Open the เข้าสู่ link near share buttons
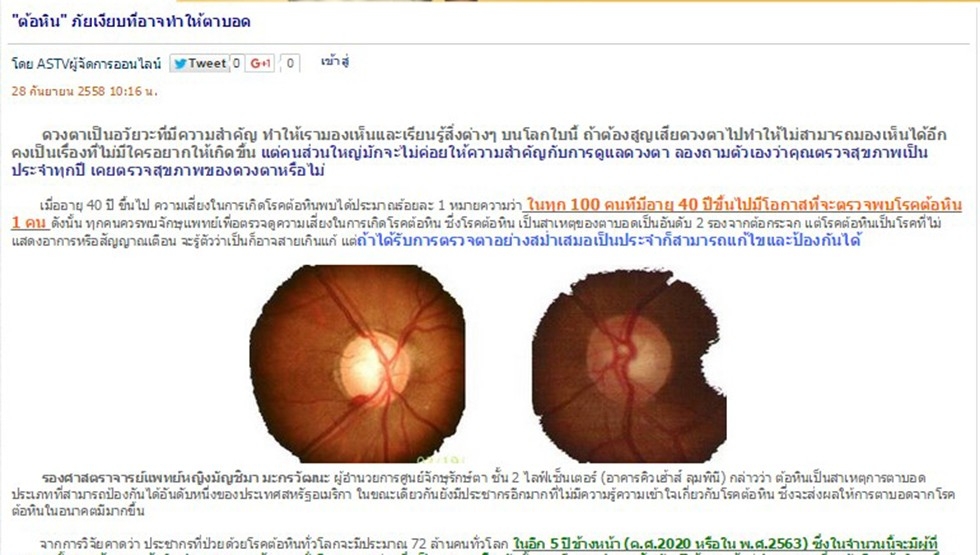The width and height of the screenshot is (980, 555). click(x=334, y=61)
